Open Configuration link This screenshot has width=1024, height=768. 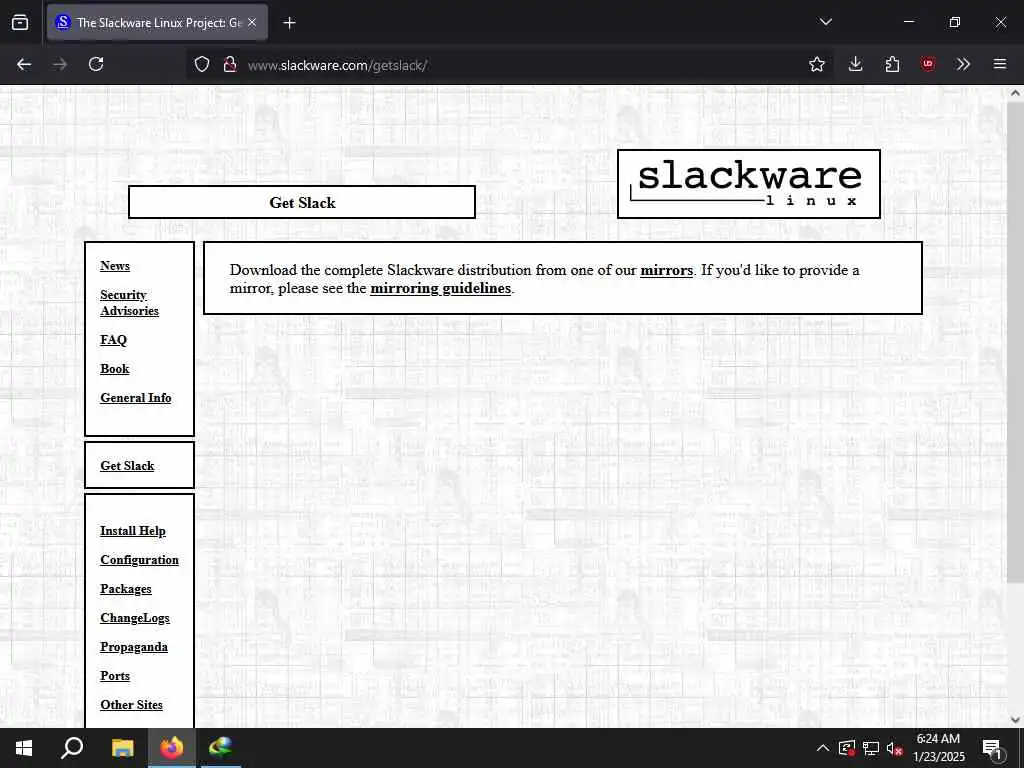[139, 560]
